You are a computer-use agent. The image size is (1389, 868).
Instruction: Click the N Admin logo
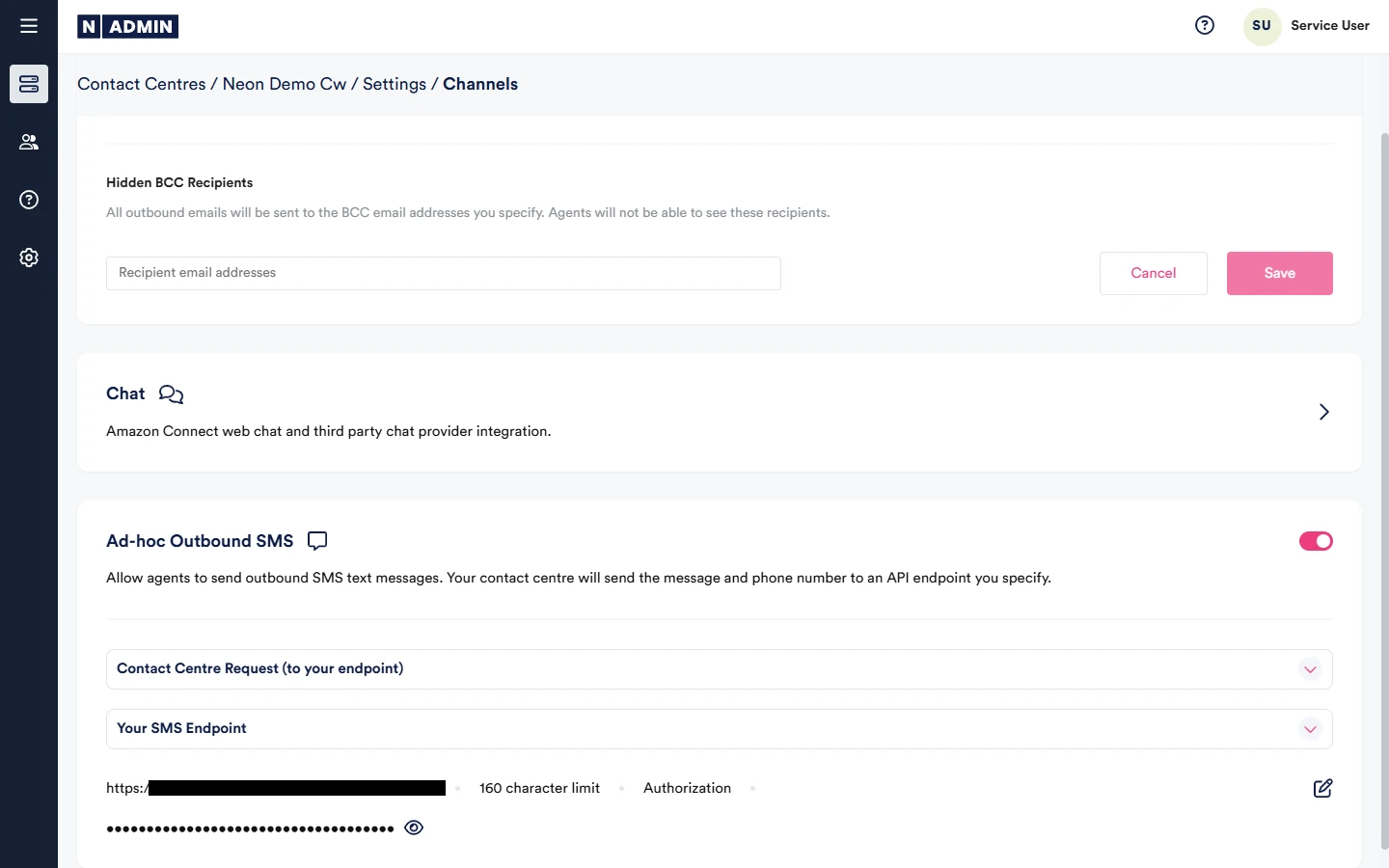(x=127, y=27)
